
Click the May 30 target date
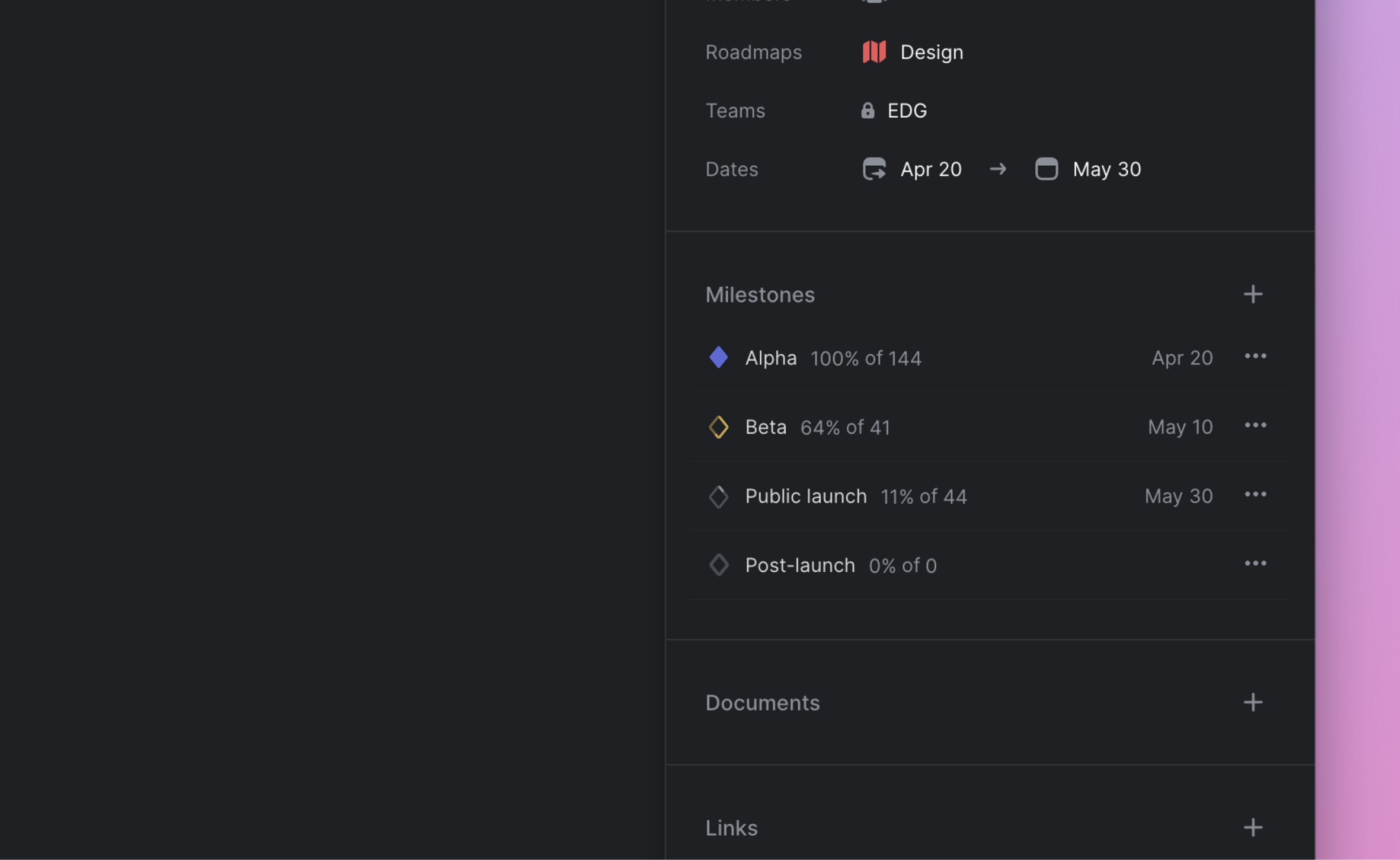(1106, 169)
